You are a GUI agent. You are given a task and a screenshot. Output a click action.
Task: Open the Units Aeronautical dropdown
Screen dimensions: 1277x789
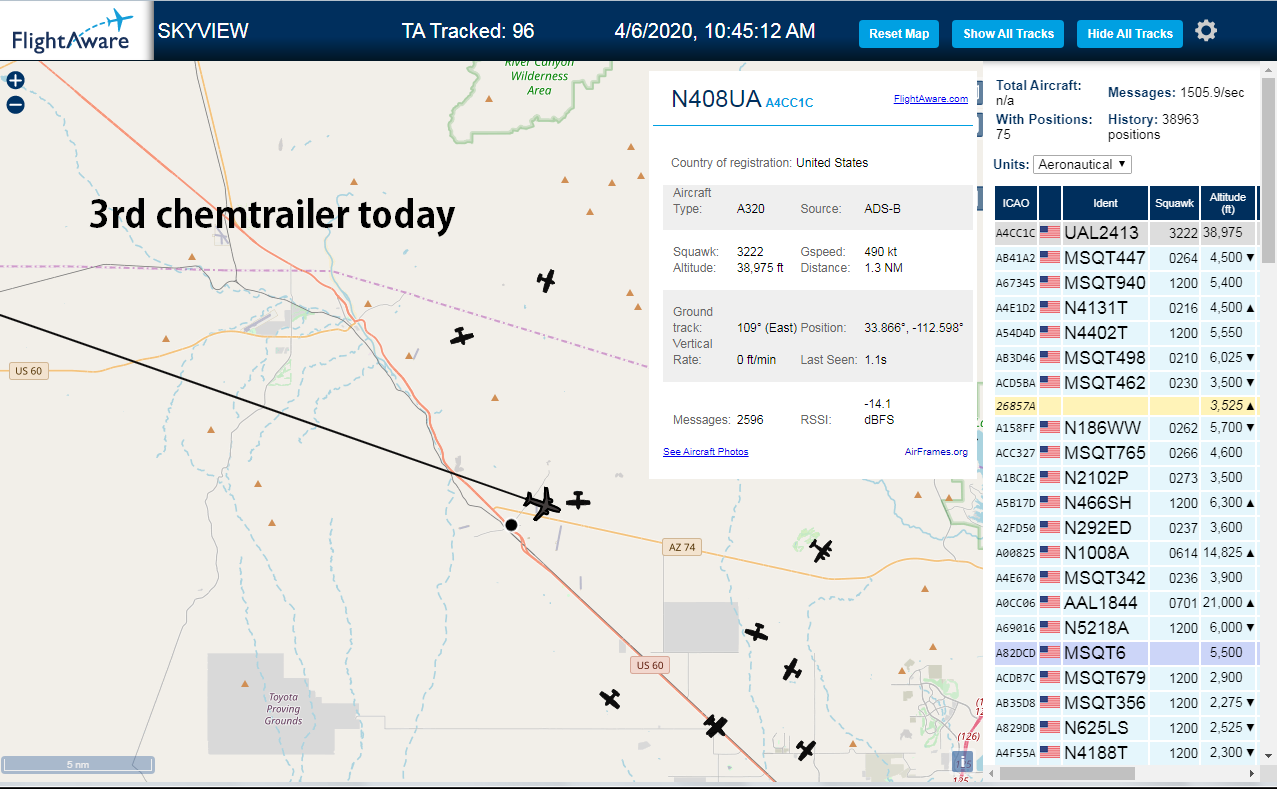(1083, 164)
